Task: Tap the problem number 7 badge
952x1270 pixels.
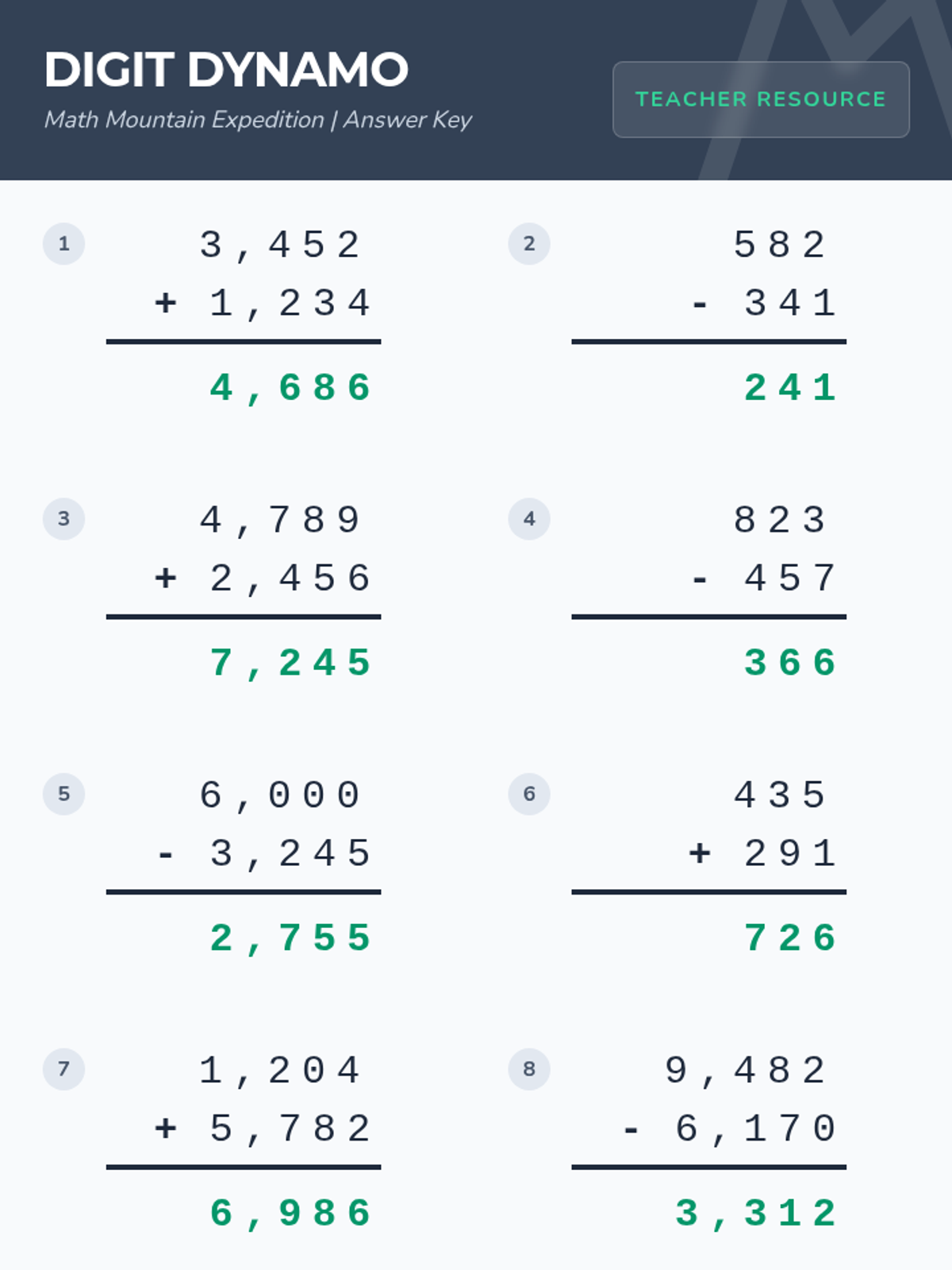Action: click(x=63, y=1069)
